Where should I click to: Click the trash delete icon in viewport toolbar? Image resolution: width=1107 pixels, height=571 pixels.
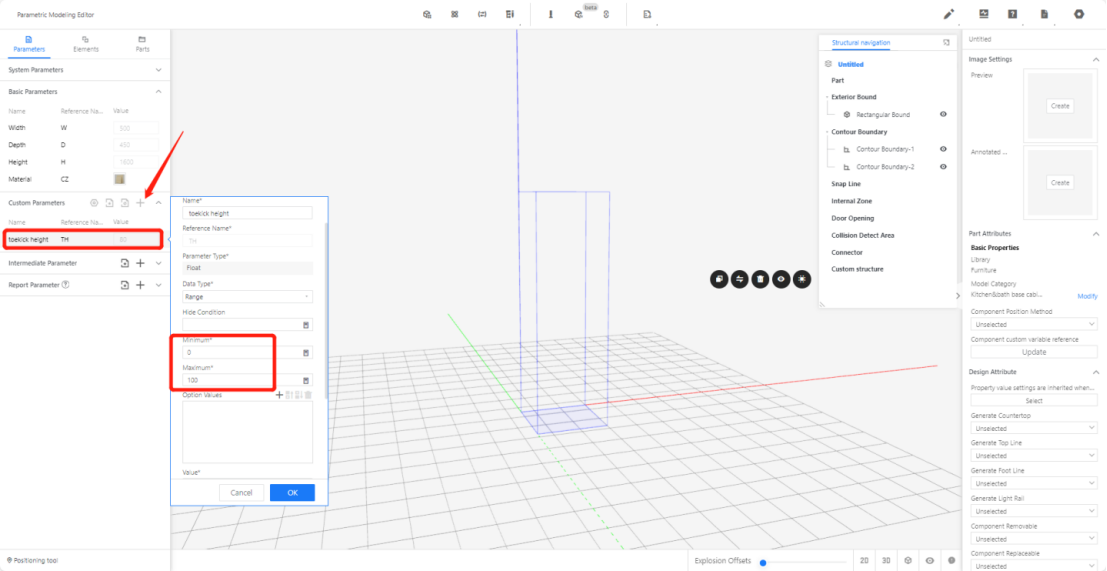760,279
